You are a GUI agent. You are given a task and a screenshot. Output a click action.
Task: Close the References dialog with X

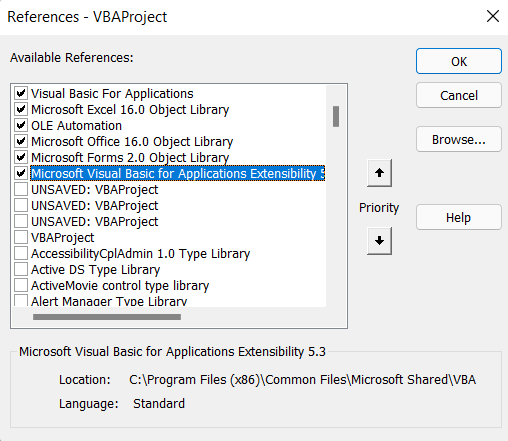click(493, 16)
